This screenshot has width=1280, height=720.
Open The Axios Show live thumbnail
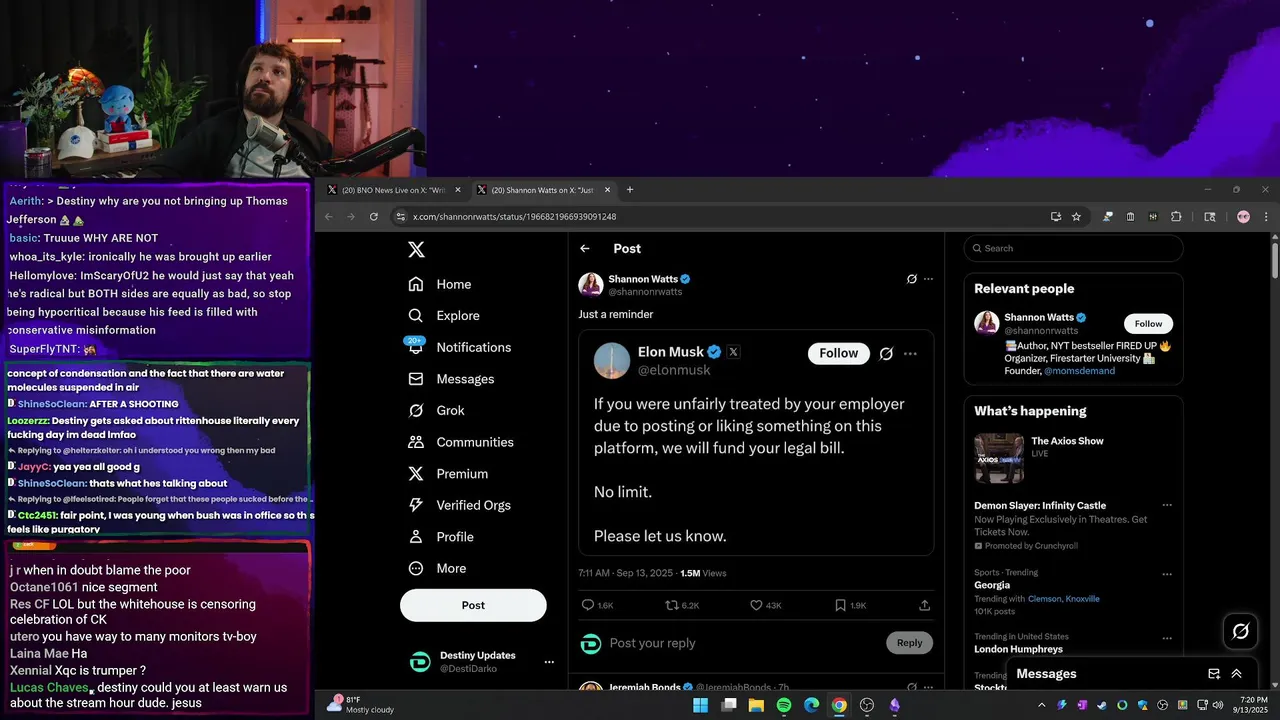coord(999,458)
